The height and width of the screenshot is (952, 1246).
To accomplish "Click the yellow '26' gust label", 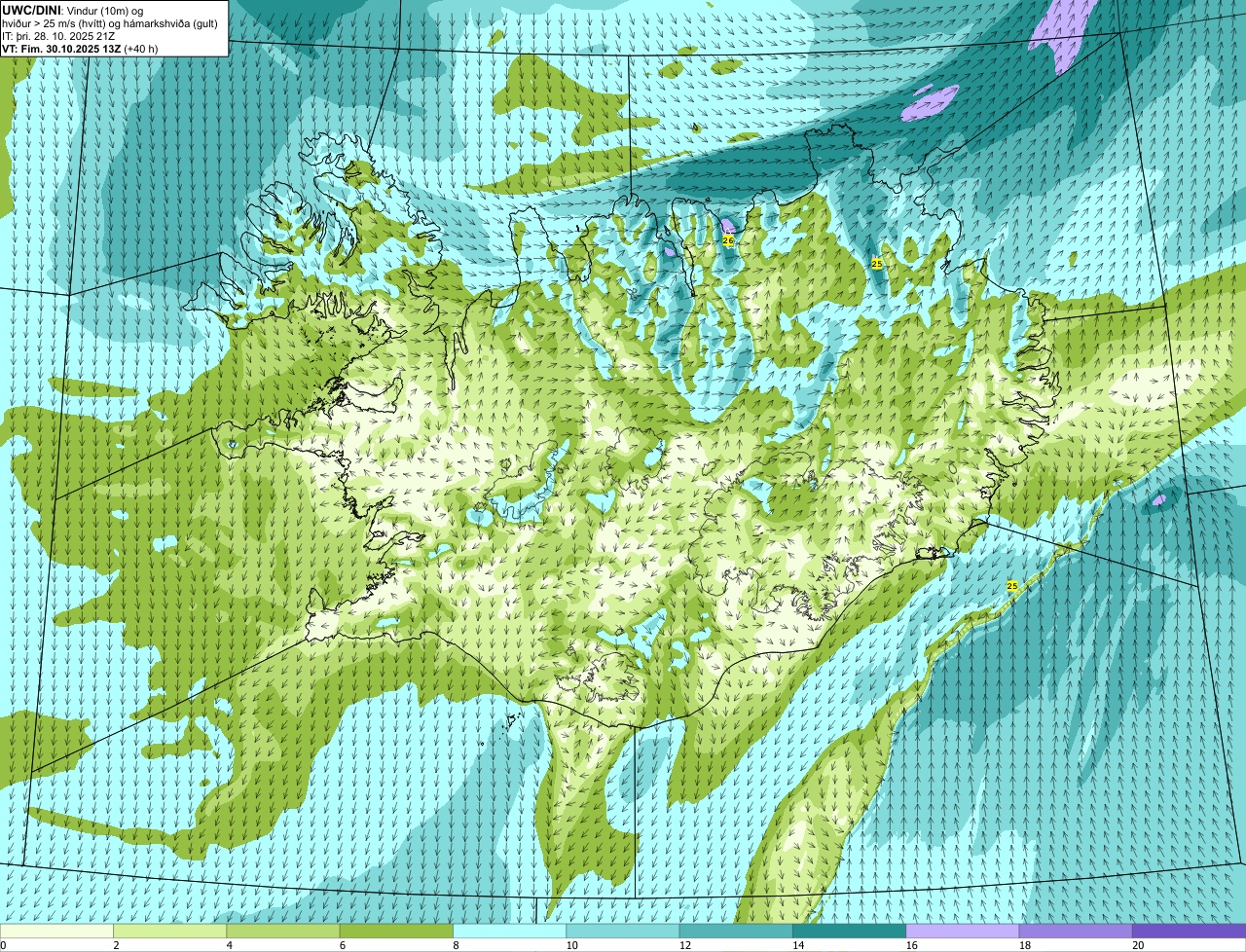I will coord(728,240).
